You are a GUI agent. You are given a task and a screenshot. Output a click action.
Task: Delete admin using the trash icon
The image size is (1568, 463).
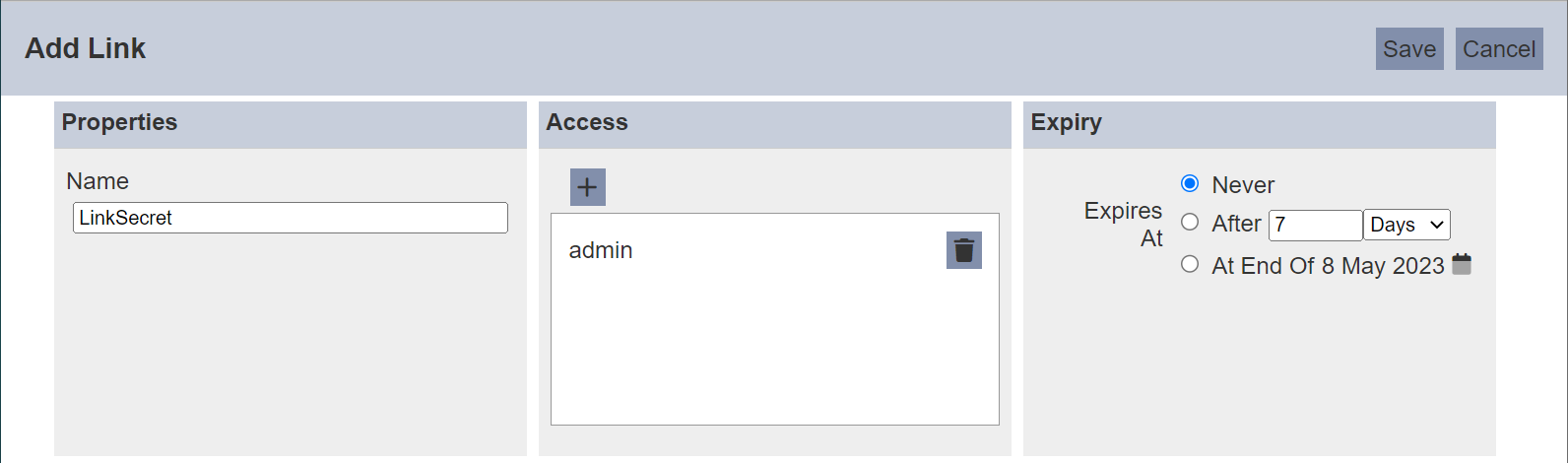(964, 250)
